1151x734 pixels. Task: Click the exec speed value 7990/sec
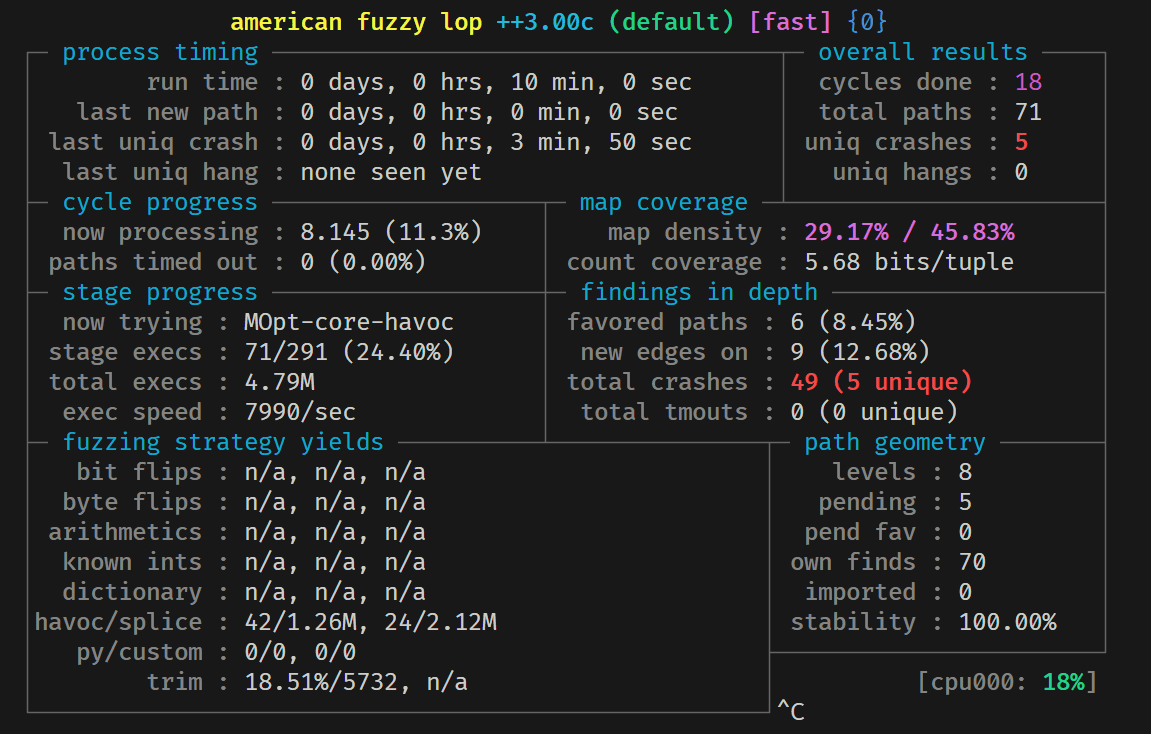pos(300,412)
